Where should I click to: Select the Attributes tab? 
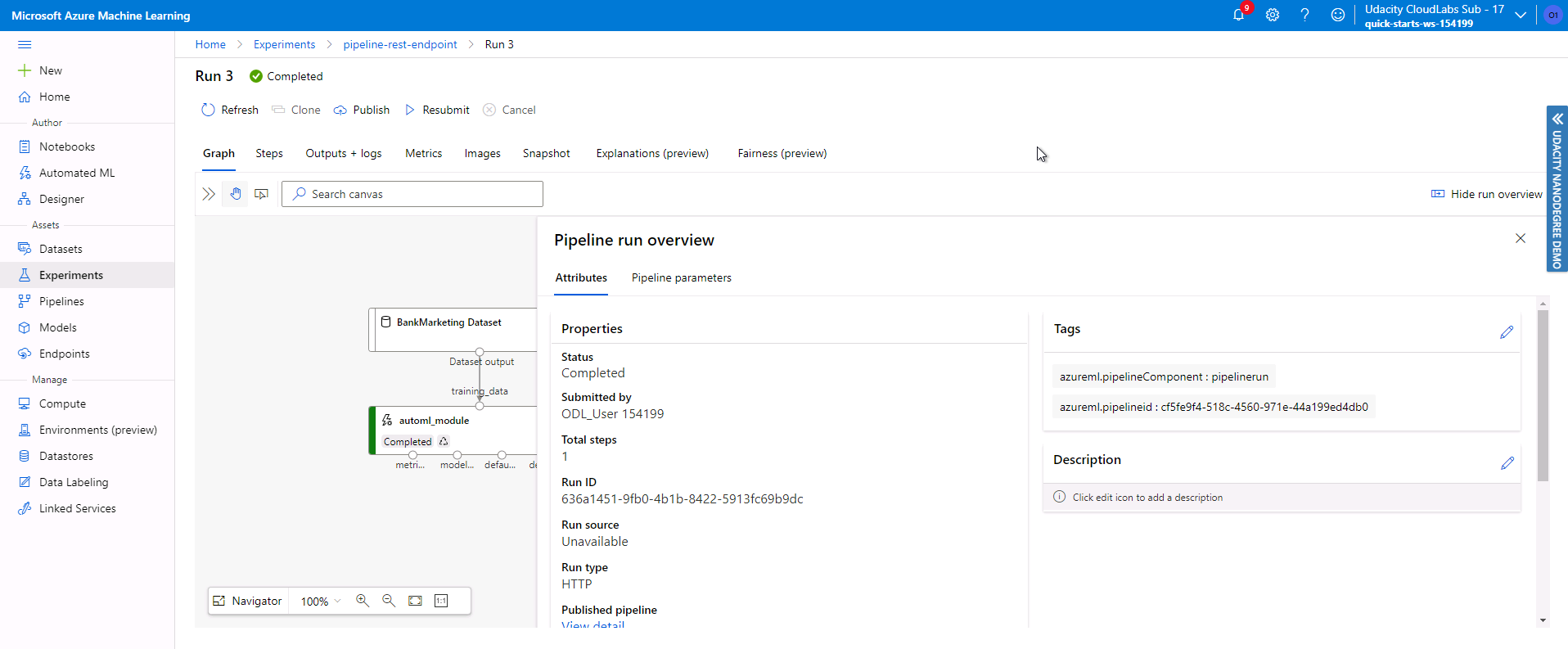581,278
